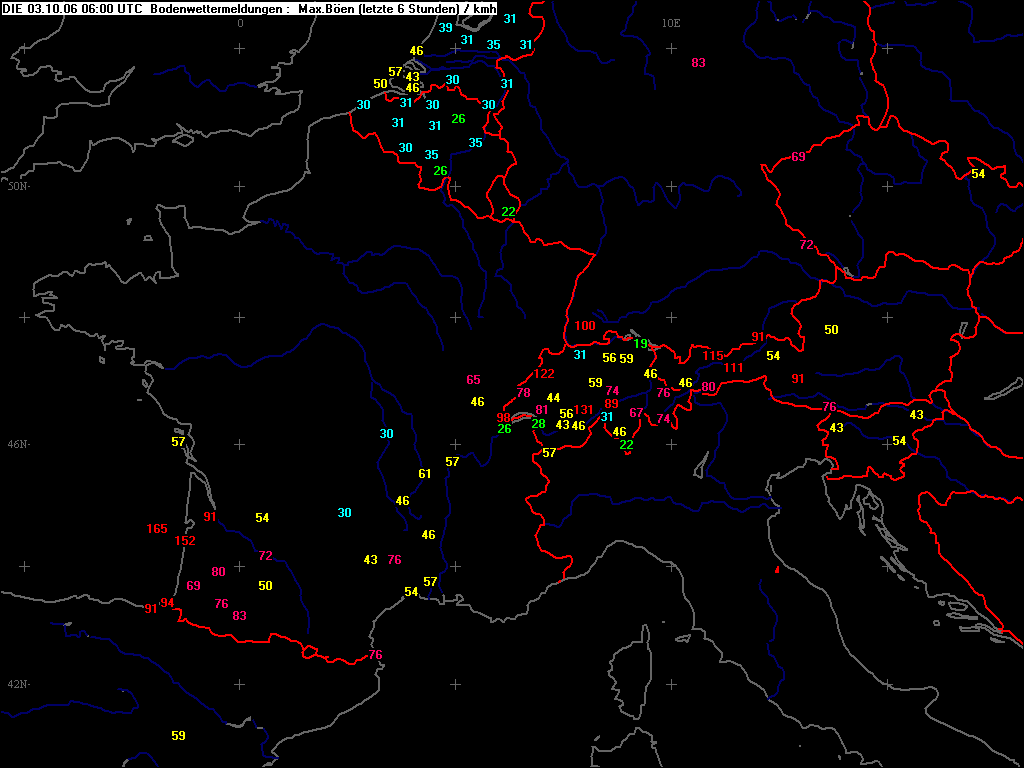Viewport: 1024px width, 768px height.
Task: Select the yellow 61 gust reading
Action: click(x=424, y=473)
